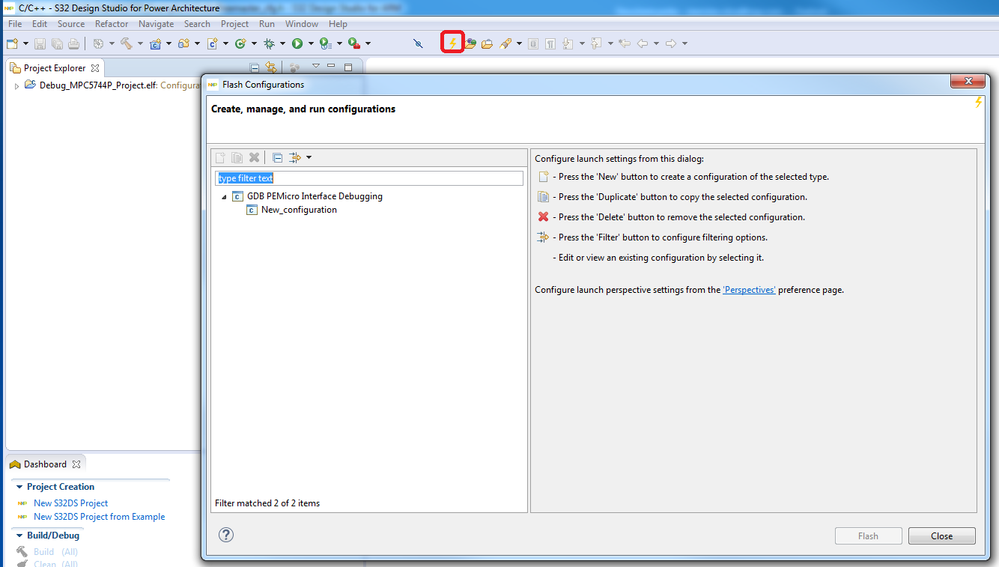Click the Close button in the dialog
The height and width of the screenshot is (567, 999).
point(942,536)
